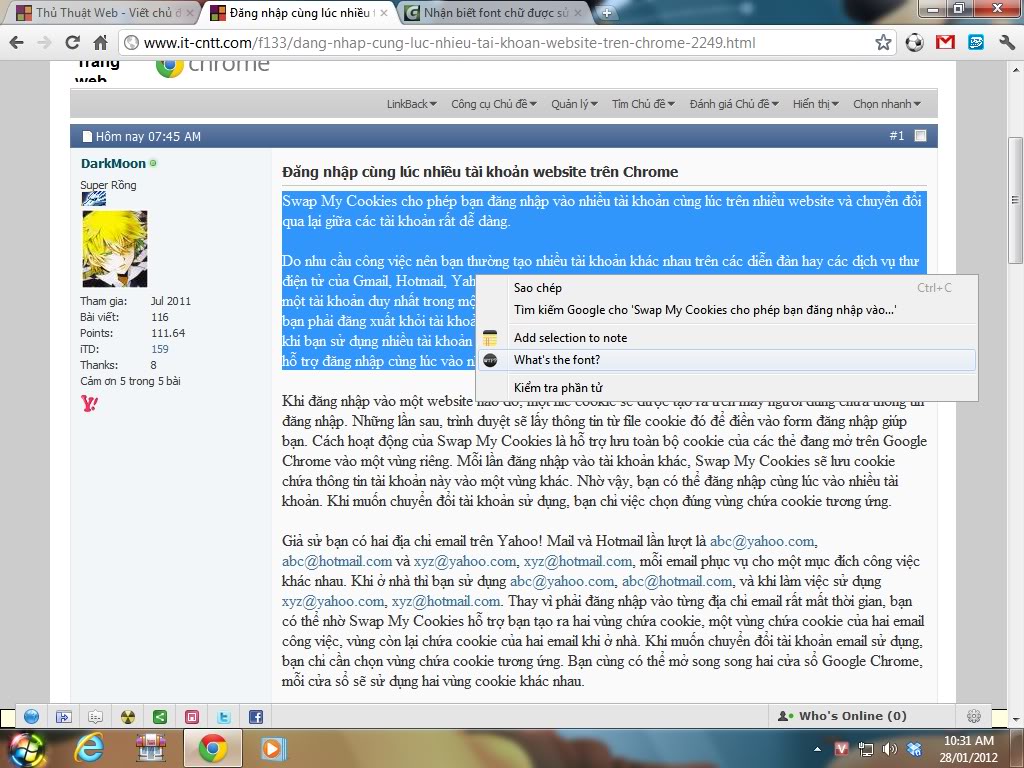Click the speech bubble icon in footer bar
Image resolution: width=1024 pixels, height=768 pixels.
95,716
